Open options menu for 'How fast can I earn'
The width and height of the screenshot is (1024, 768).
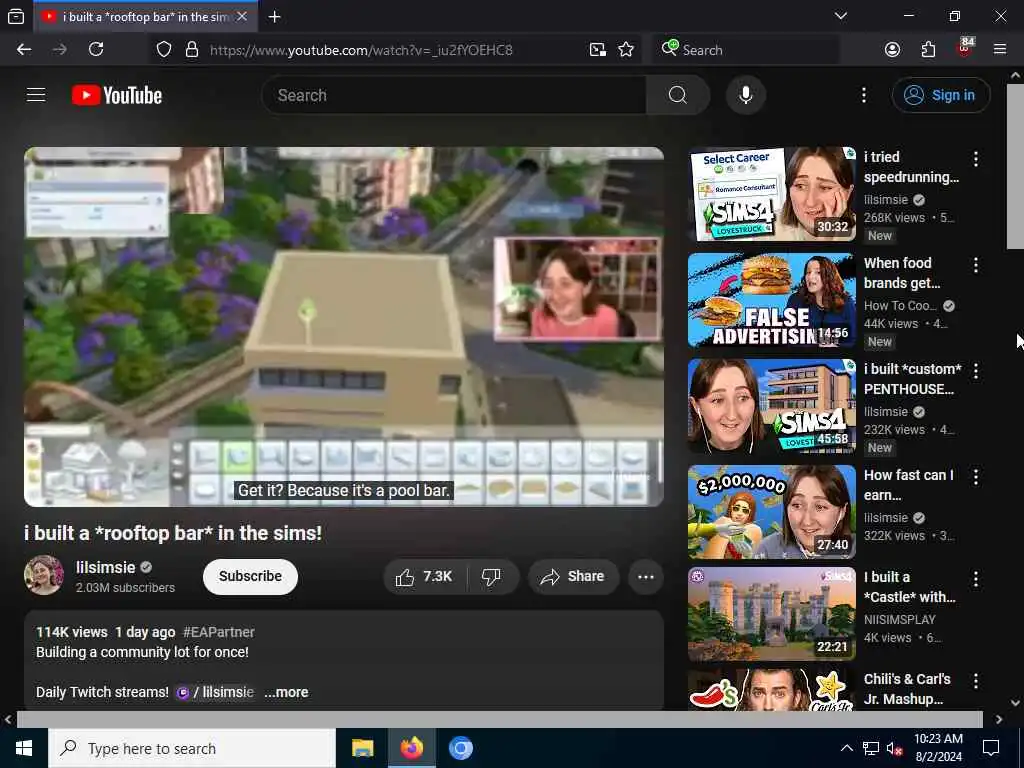coord(976,477)
